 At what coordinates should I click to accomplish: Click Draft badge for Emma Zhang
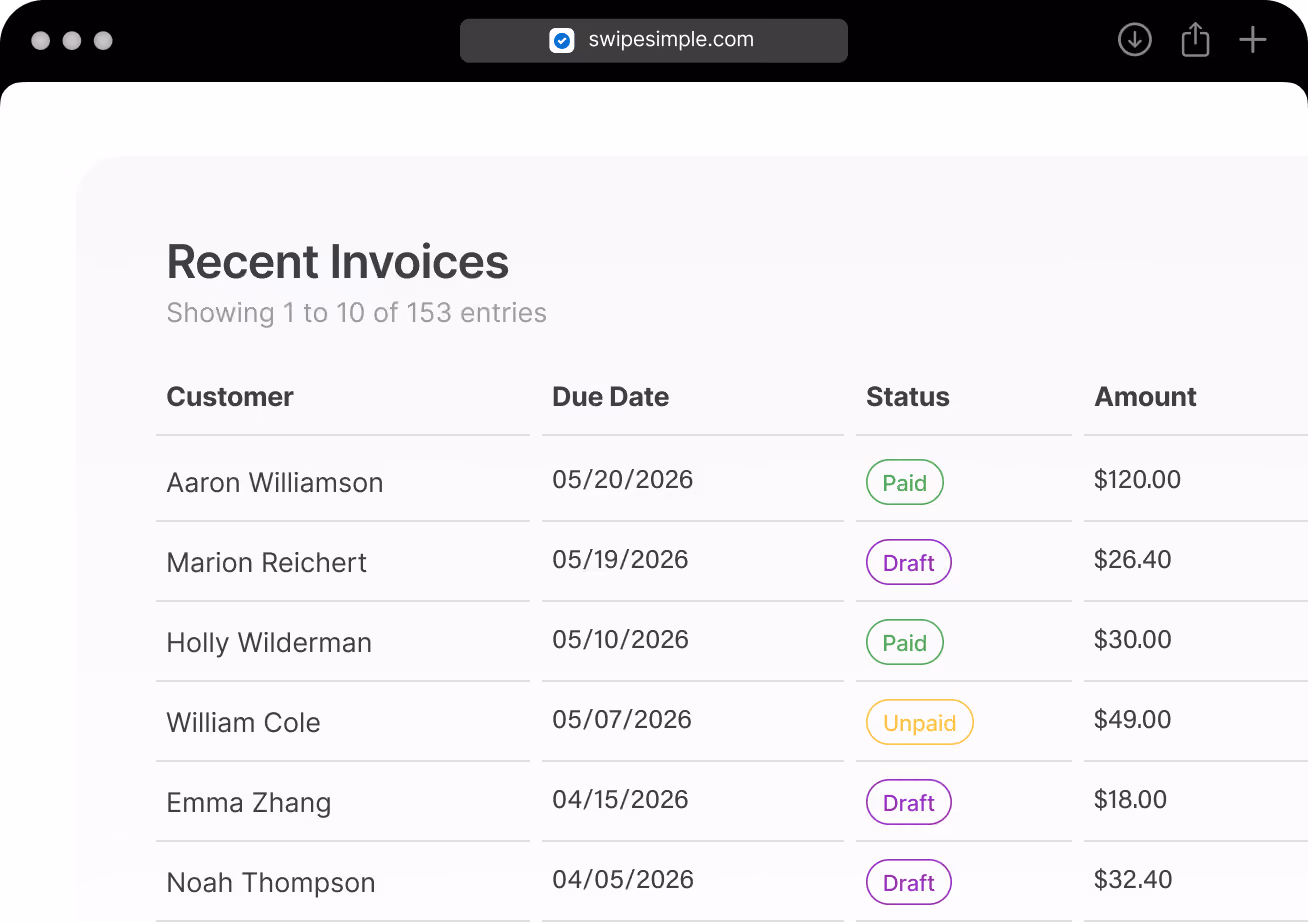(x=908, y=802)
